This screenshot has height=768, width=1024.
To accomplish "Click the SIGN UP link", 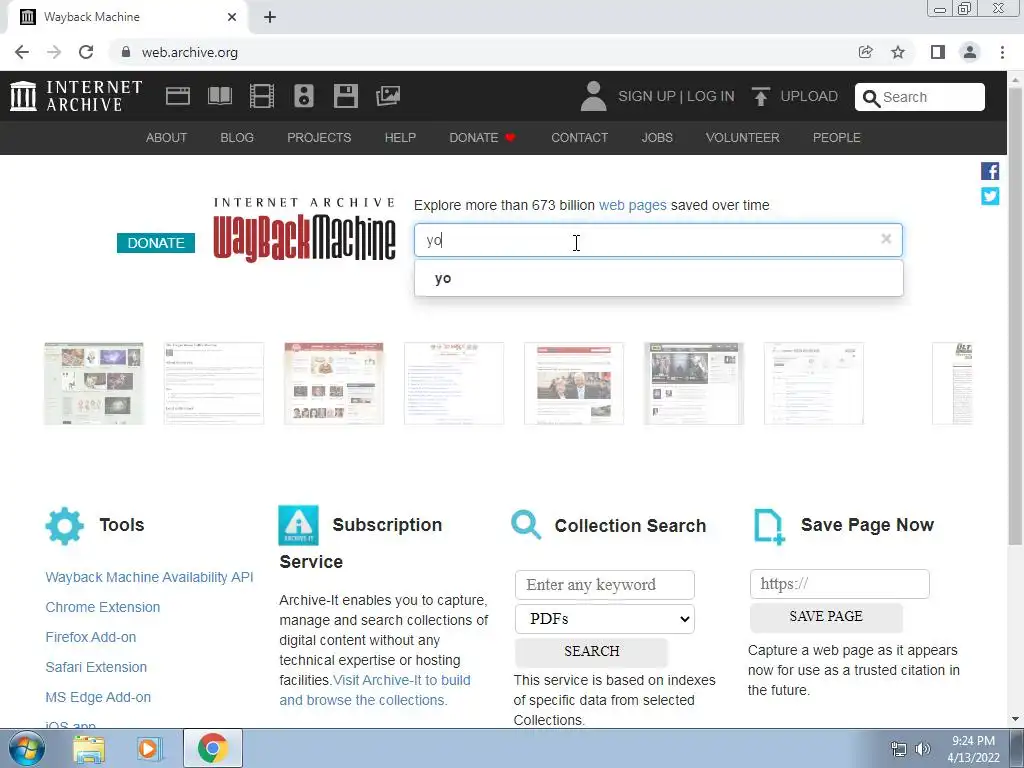I will point(647,97).
